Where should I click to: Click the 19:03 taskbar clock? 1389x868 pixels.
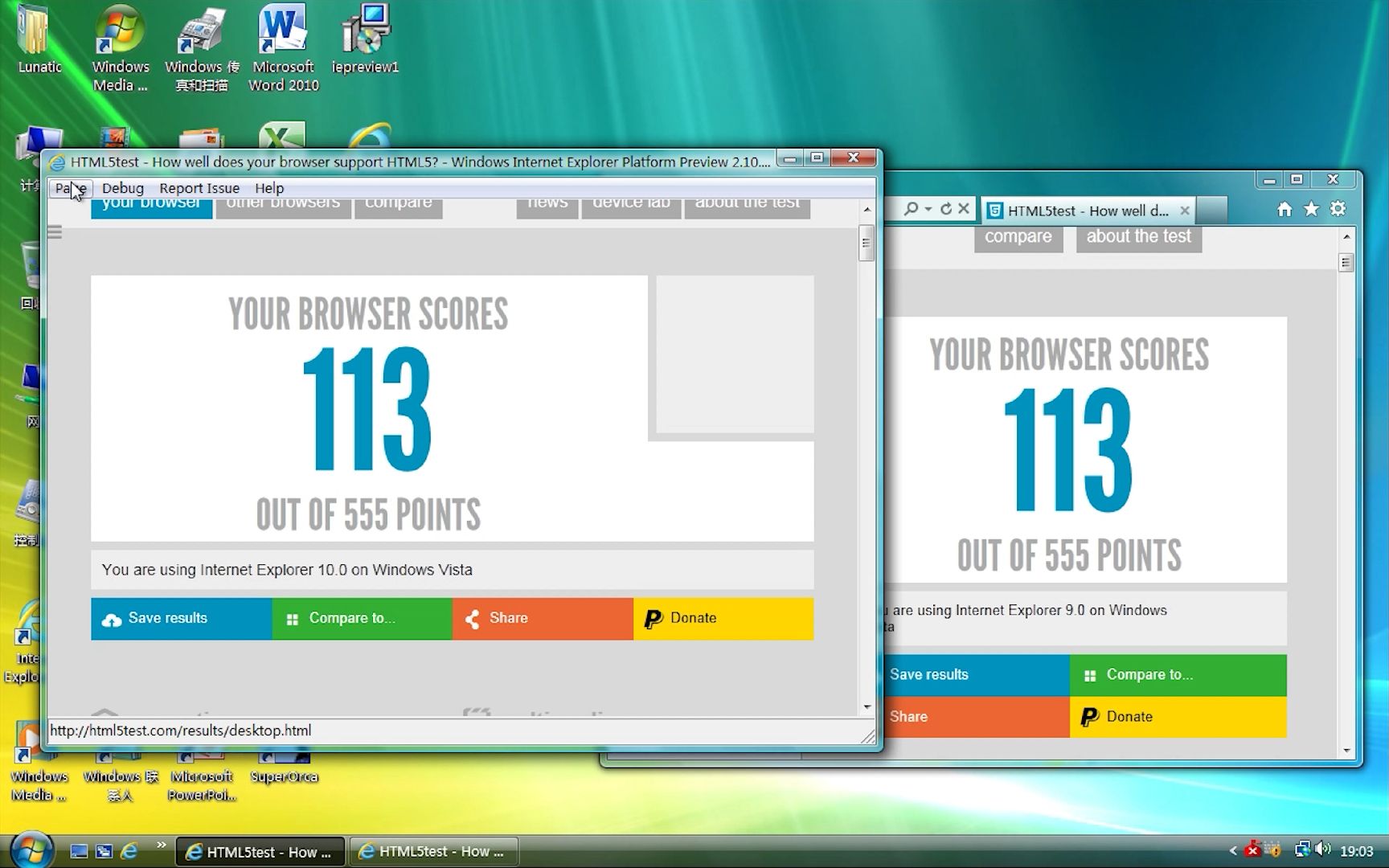pos(1357,851)
